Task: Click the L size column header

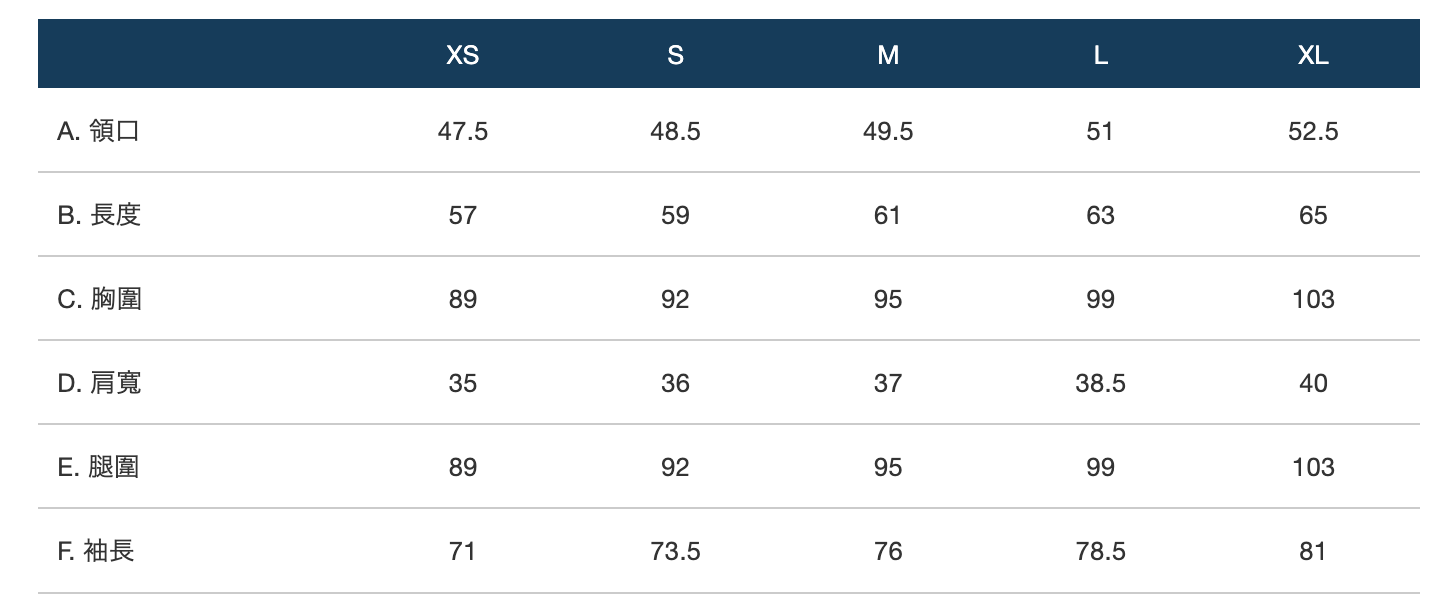Action: point(1100,56)
